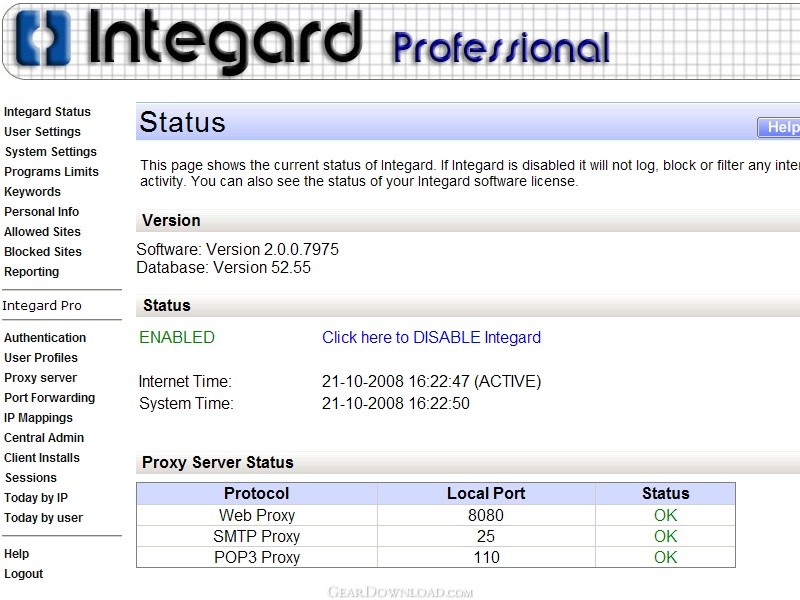
Task: Select Port Forwarding
Action: pos(49,398)
